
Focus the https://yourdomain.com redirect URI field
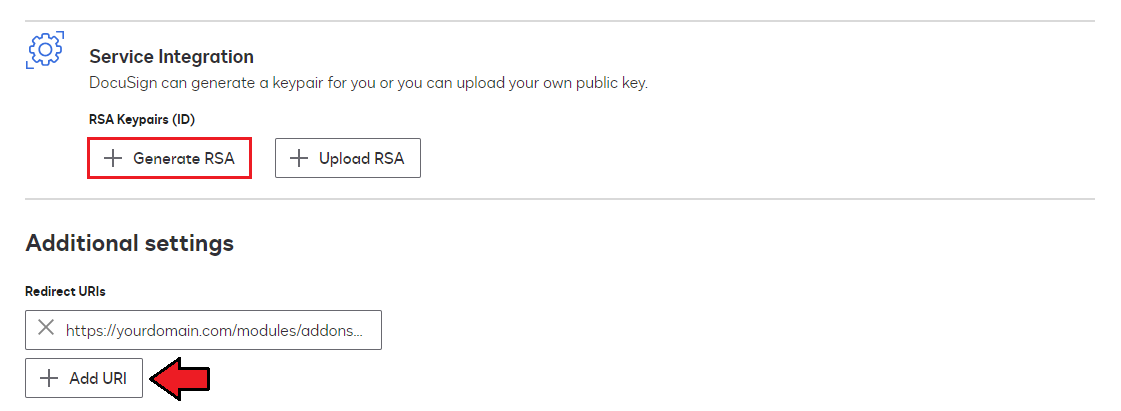tap(203, 330)
